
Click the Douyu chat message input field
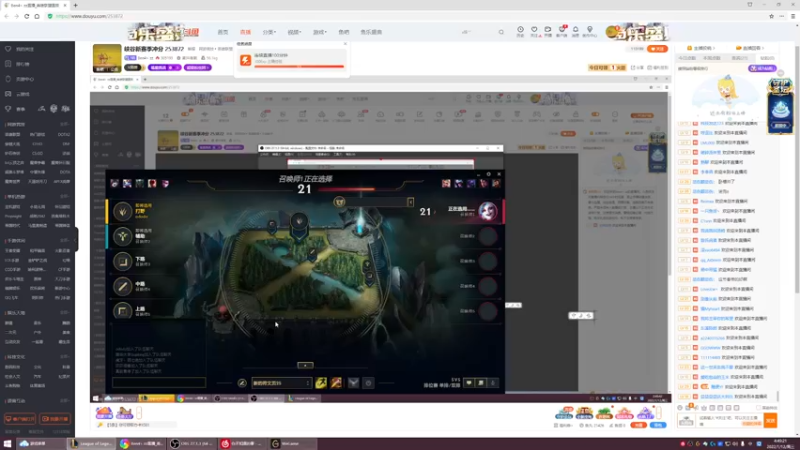coord(731,420)
